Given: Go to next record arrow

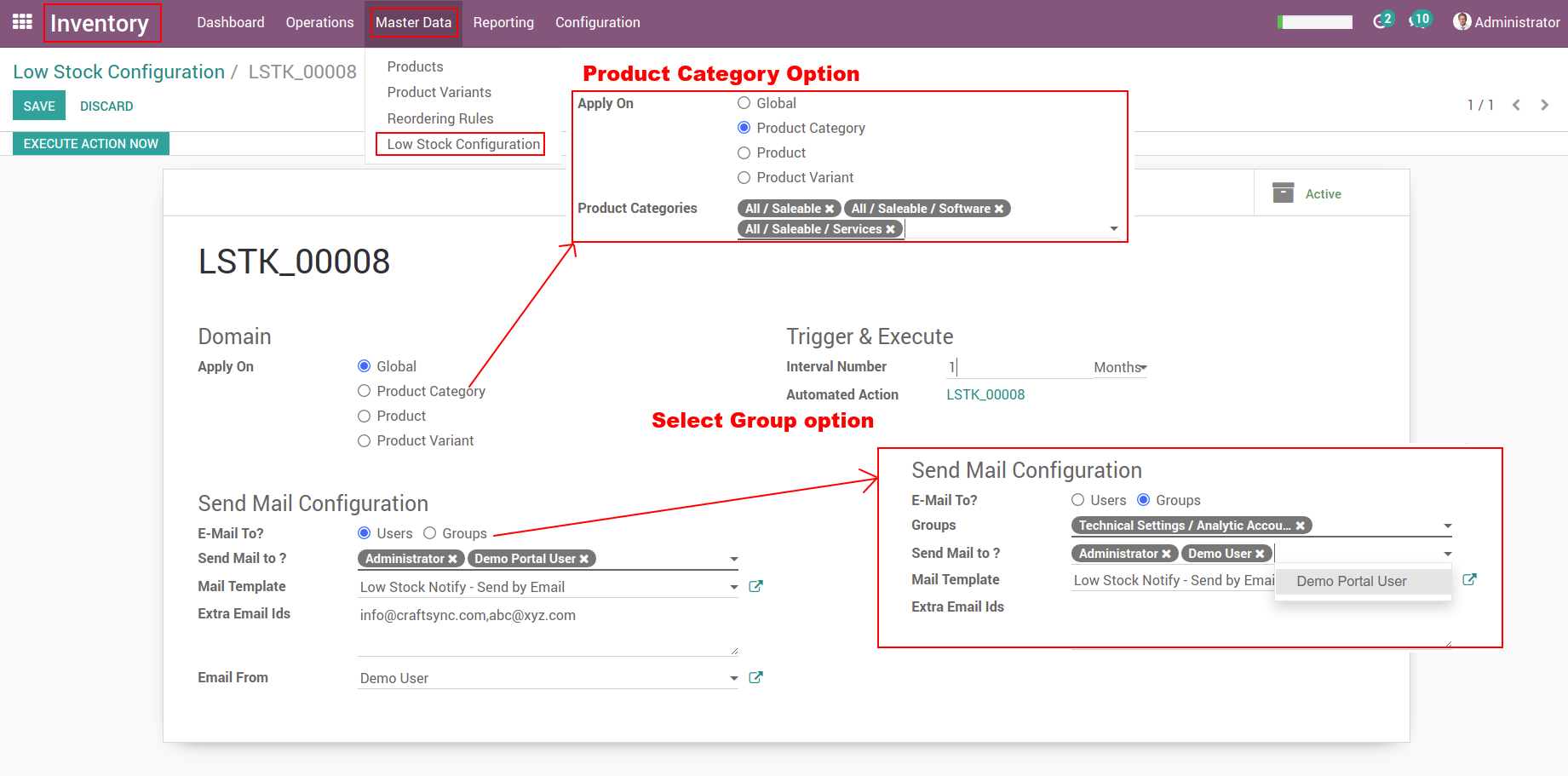Looking at the screenshot, I should coord(1544,105).
